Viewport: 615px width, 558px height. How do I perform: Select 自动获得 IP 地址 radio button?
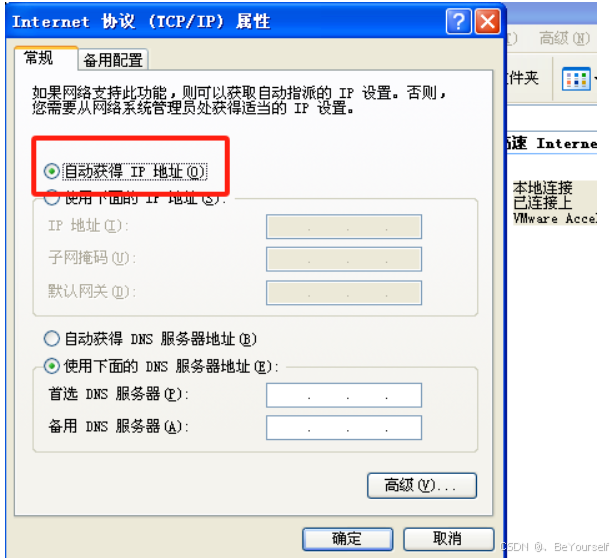pos(51,171)
